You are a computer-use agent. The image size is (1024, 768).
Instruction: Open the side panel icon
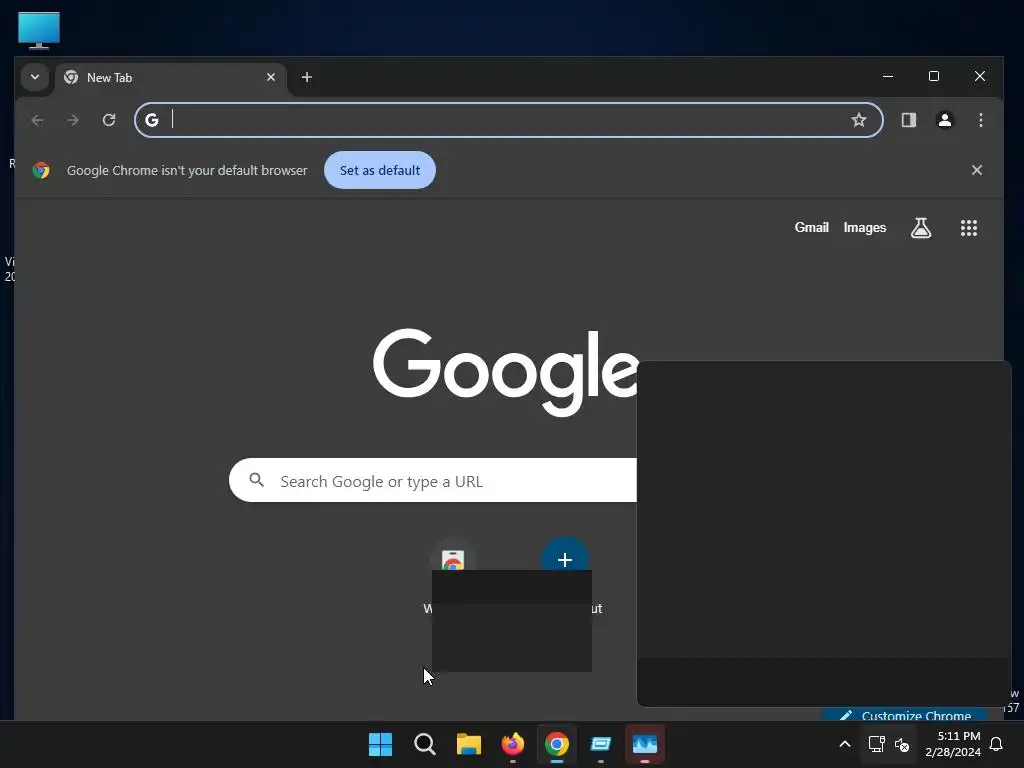coord(908,120)
